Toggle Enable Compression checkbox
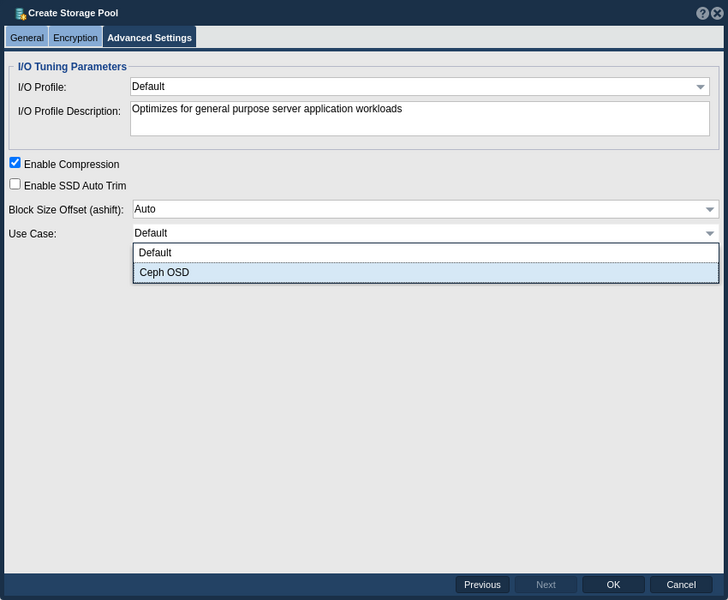728x600 pixels. (15, 163)
